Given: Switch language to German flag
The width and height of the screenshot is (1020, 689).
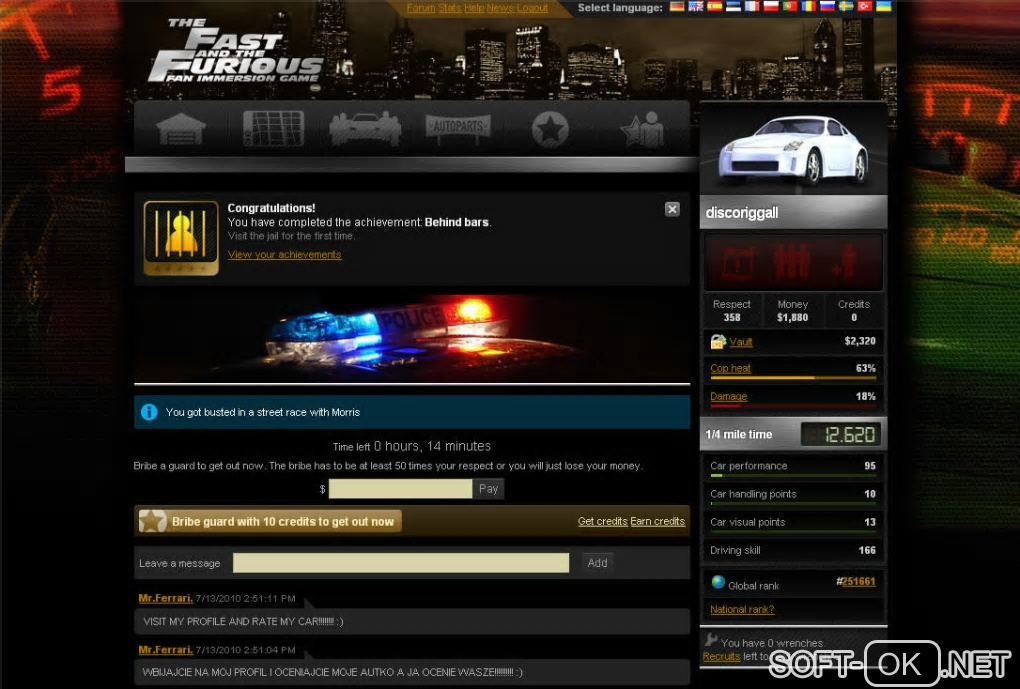Looking at the screenshot, I should [x=677, y=7].
